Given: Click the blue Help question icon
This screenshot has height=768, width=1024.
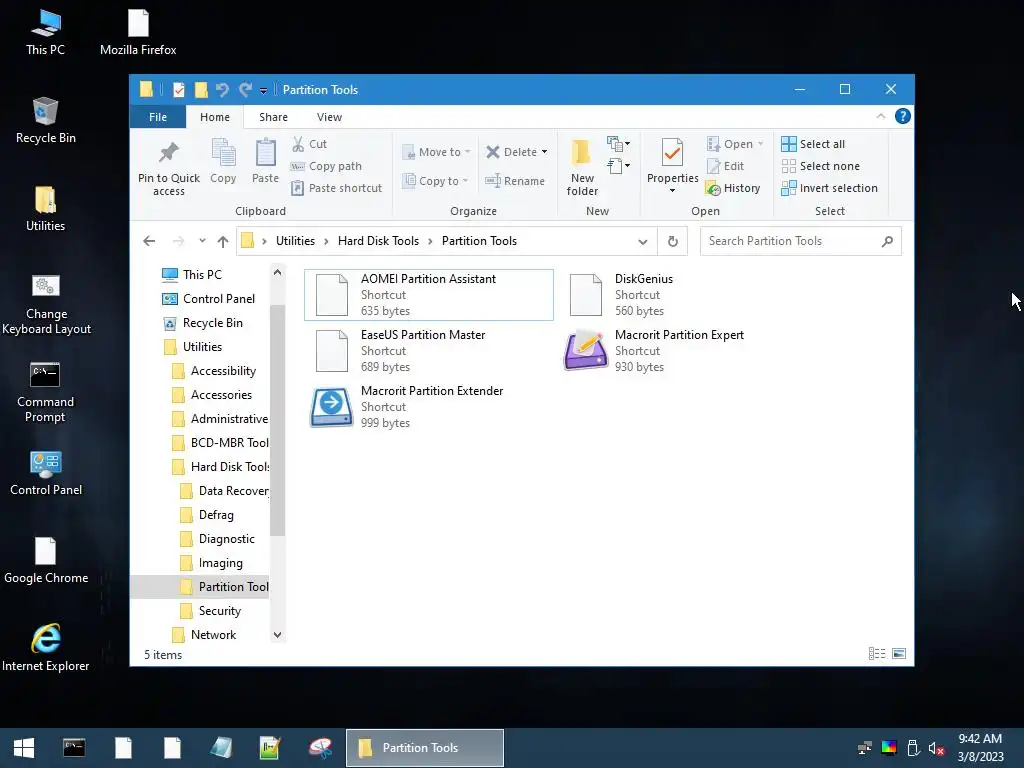Looking at the screenshot, I should click(x=903, y=116).
